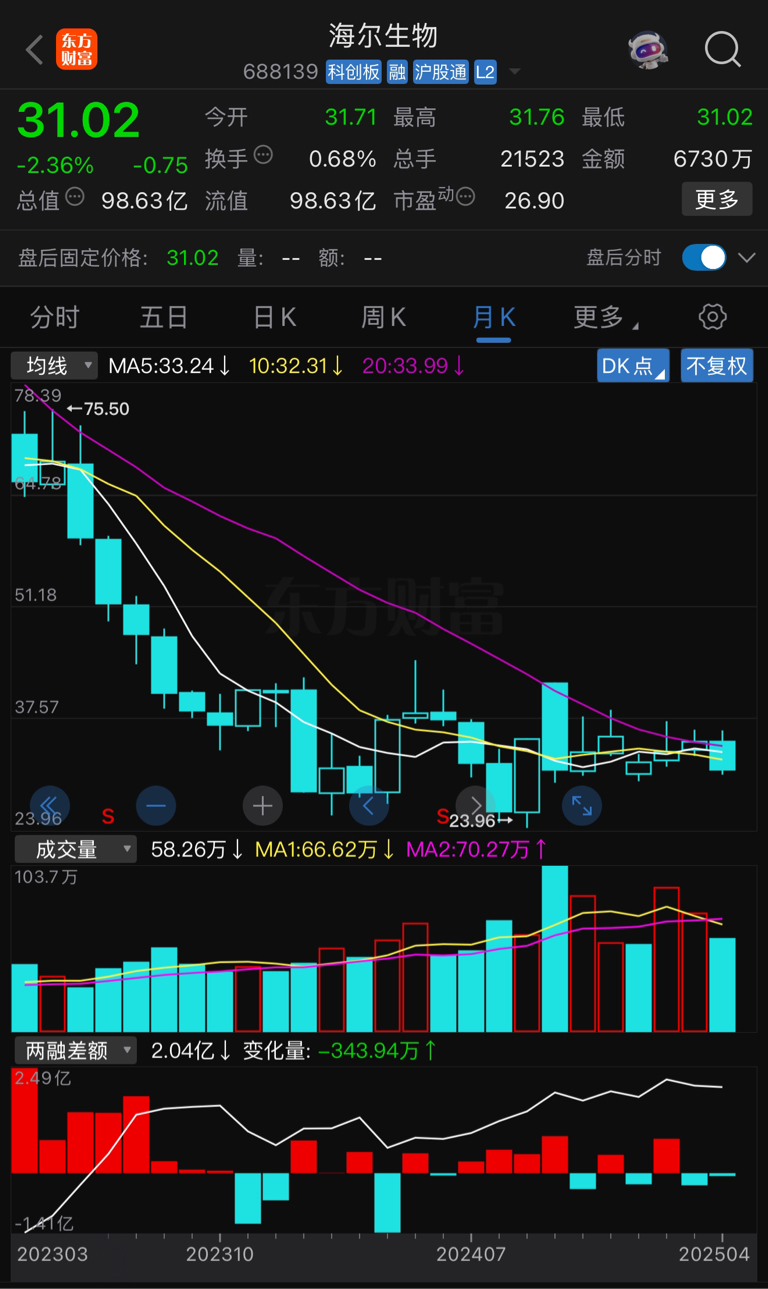Tap the 75.50 high price marker
The height and width of the screenshot is (1289, 768).
[x=98, y=409]
